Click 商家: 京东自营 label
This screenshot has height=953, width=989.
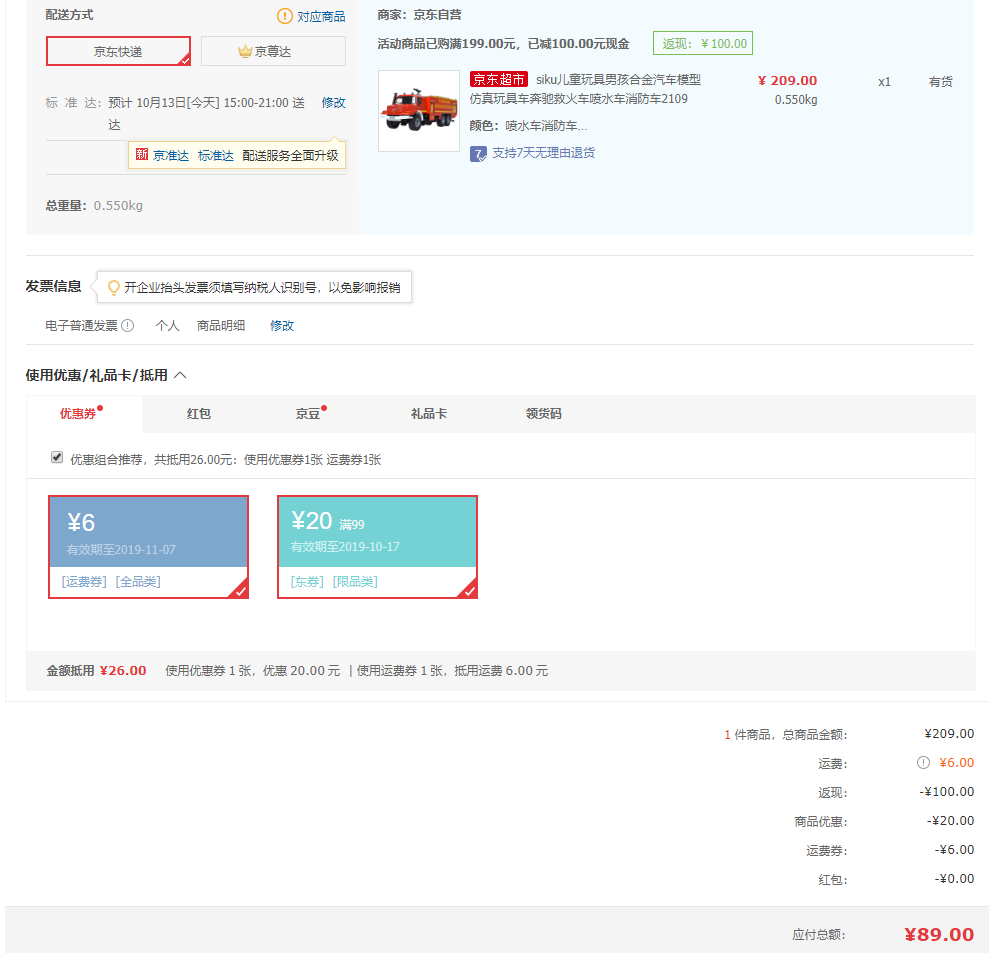tap(419, 15)
